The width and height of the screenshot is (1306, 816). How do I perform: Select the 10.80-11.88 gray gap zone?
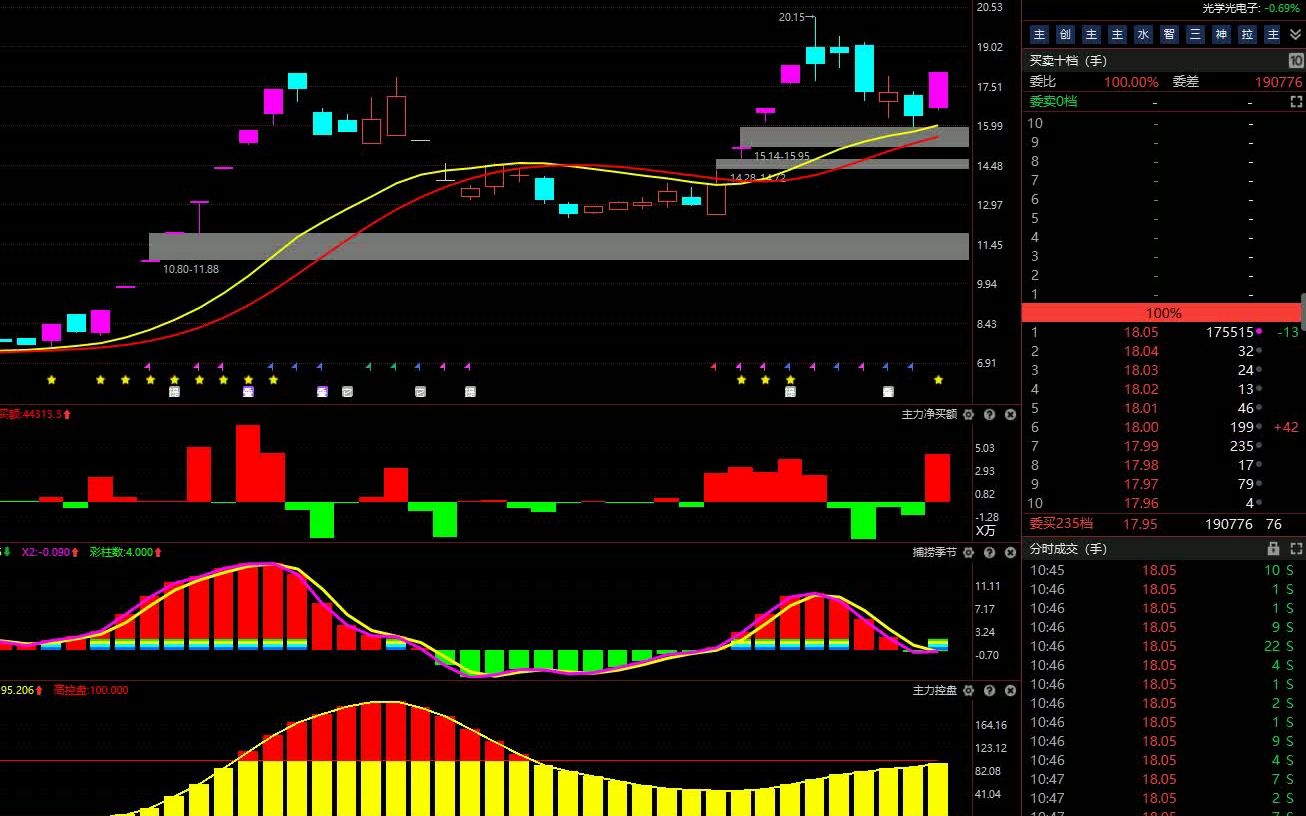(x=559, y=247)
